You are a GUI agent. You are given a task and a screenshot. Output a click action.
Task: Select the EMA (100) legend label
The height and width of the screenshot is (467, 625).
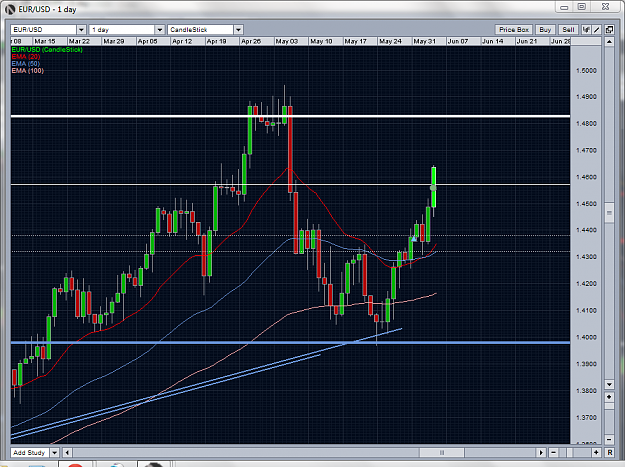tap(28, 71)
